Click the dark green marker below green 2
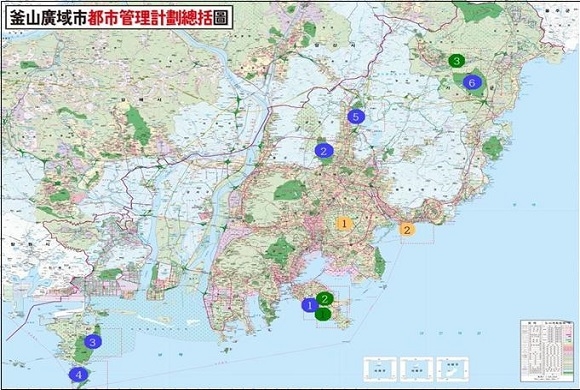This screenshot has width=580, height=390. 323,315
